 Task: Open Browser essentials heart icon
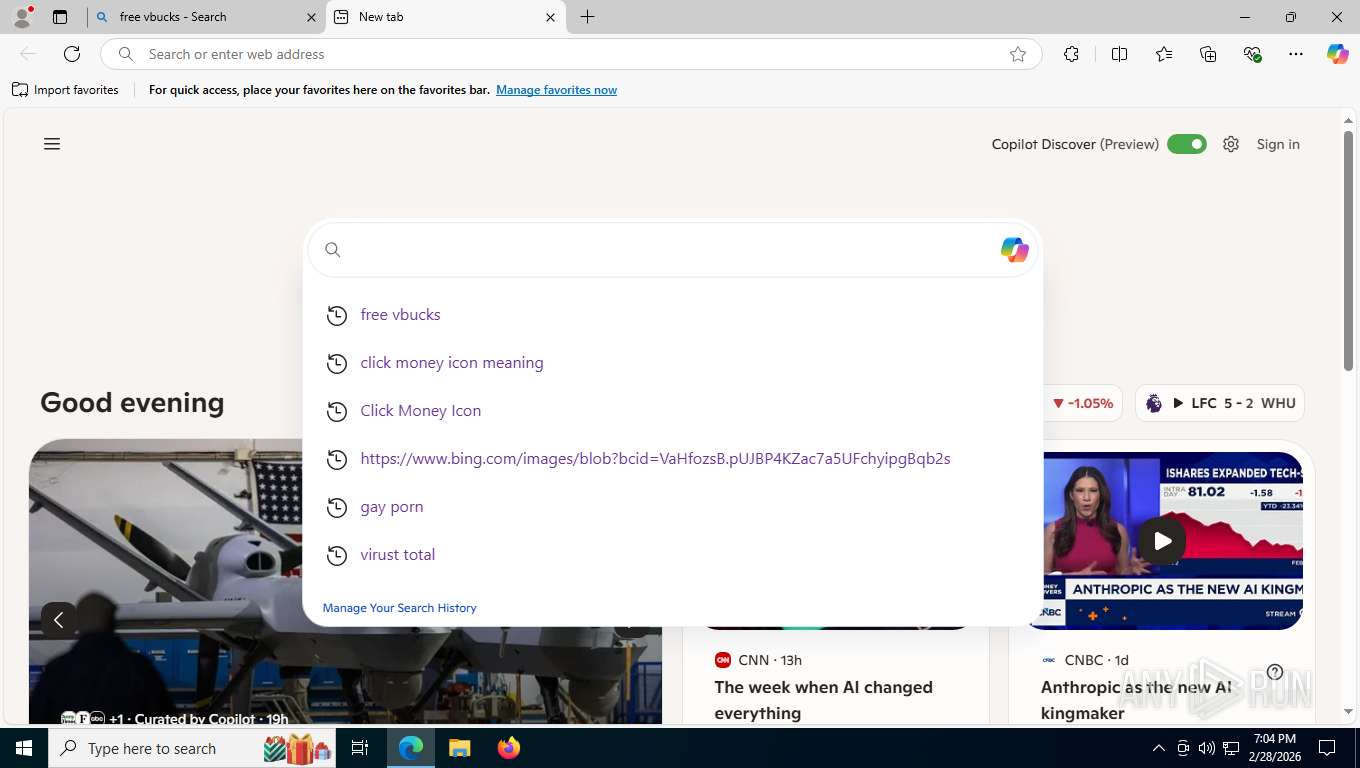(1252, 54)
